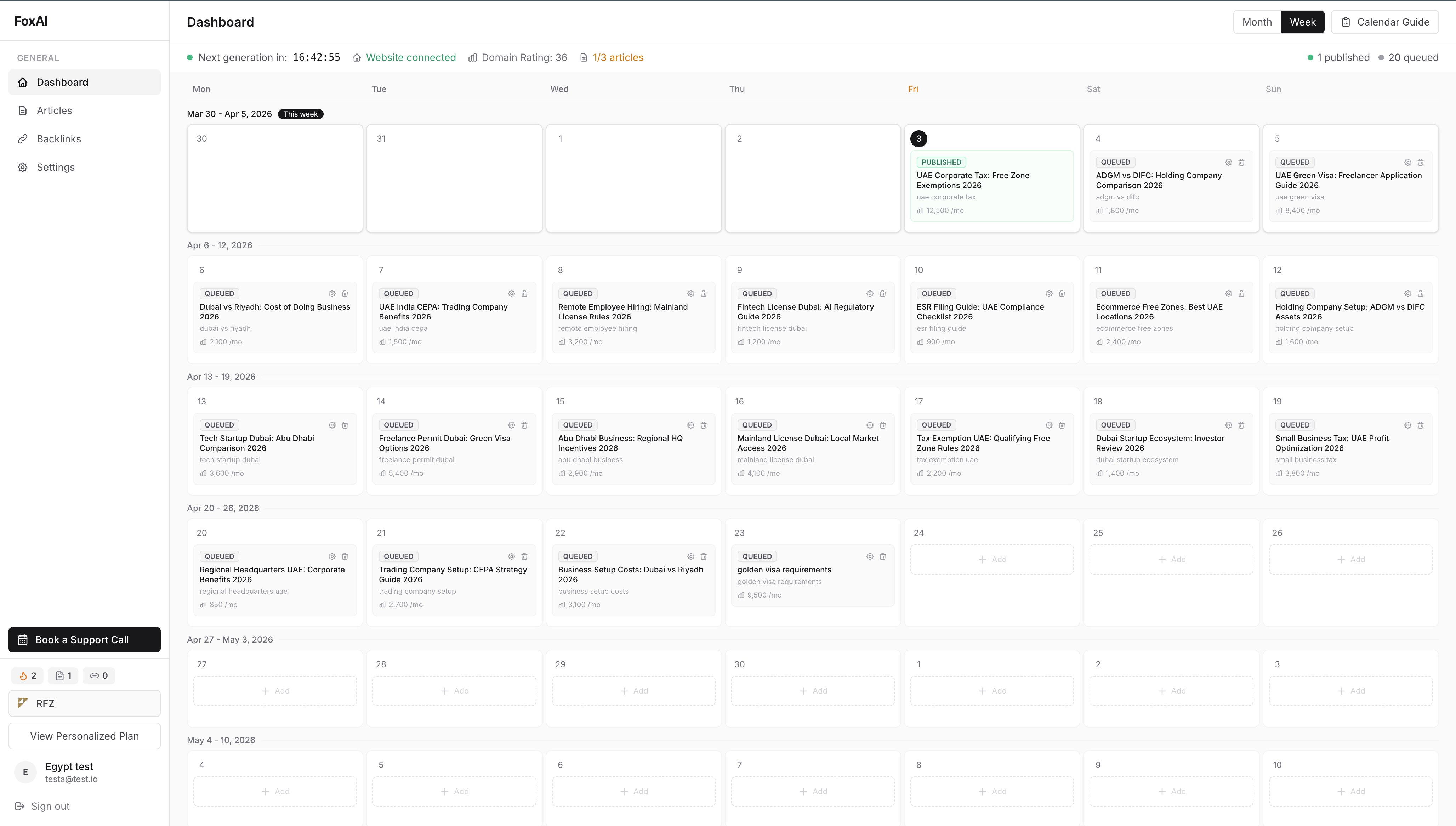Click the backlinks counter badge showing 0

pyautogui.click(x=99, y=676)
